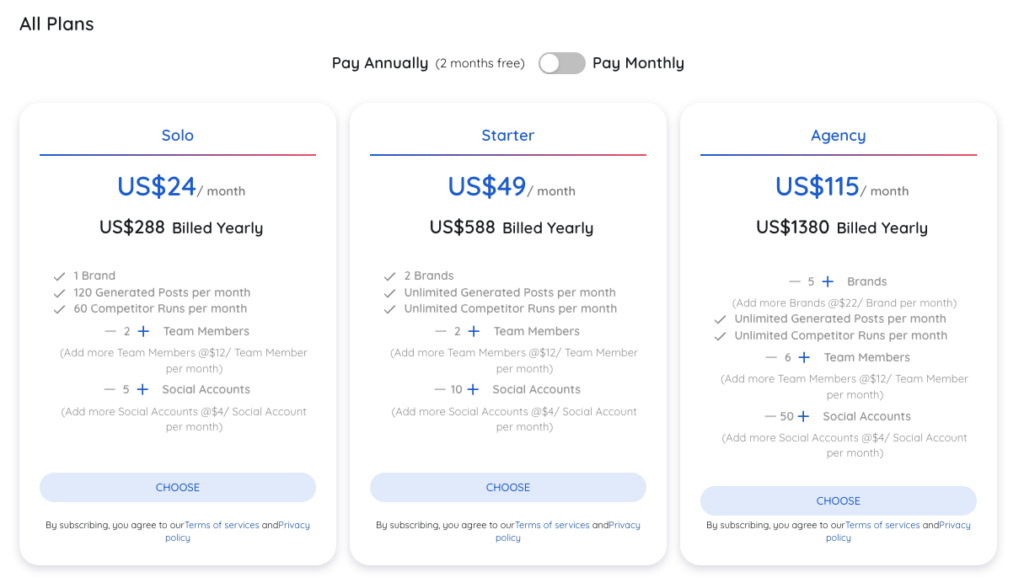Choose the Agency plan
1024x583 pixels.
tap(839, 501)
